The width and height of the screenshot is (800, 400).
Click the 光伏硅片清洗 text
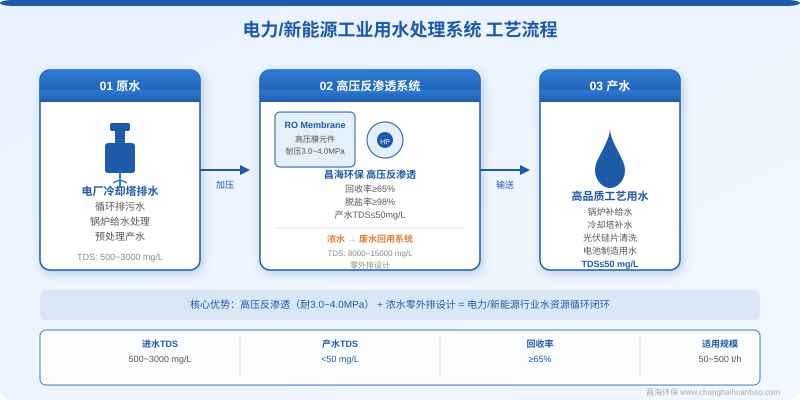pos(610,238)
